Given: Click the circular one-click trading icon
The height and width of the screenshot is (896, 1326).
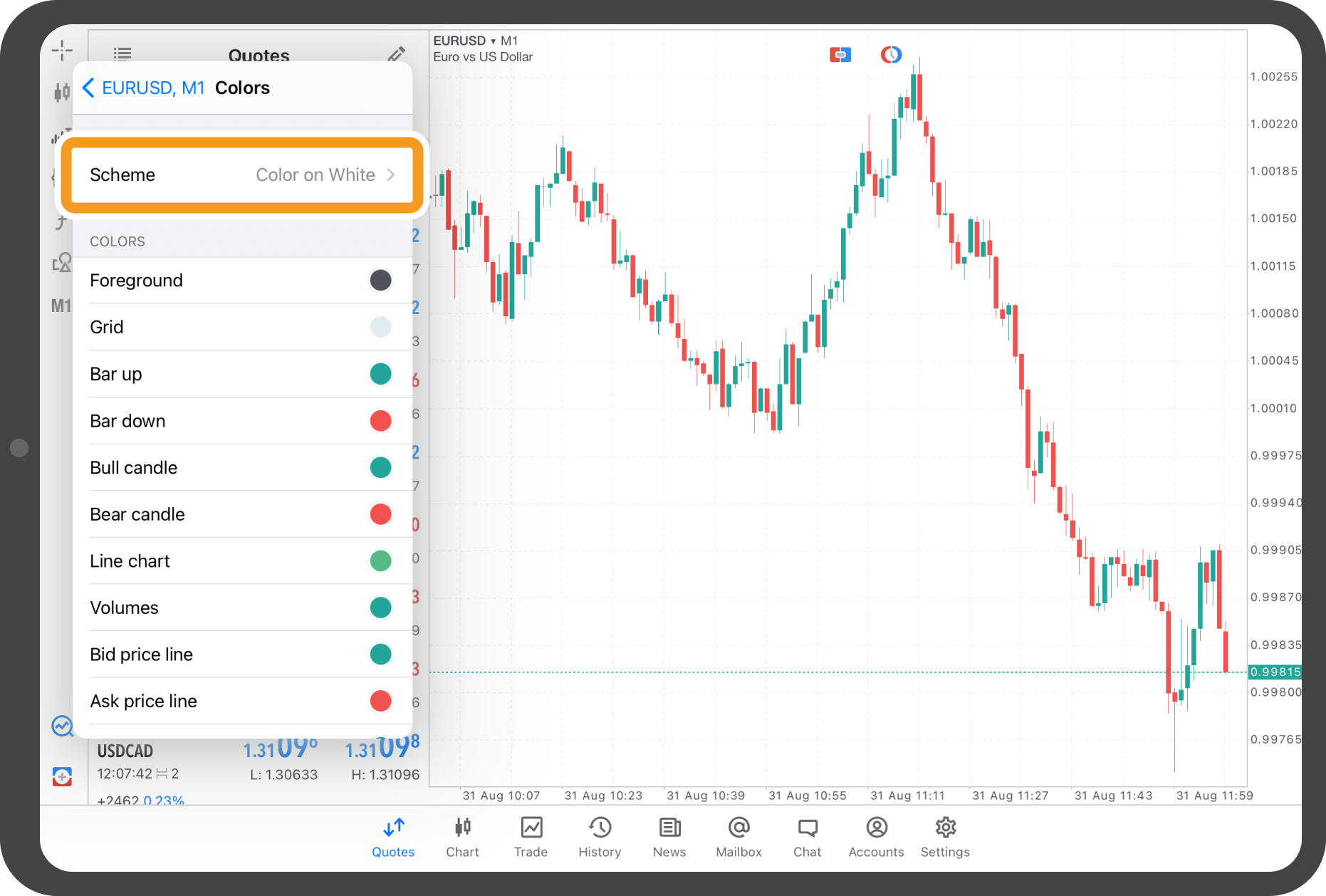Looking at the screenshot, I should click(x=891, y=55).
